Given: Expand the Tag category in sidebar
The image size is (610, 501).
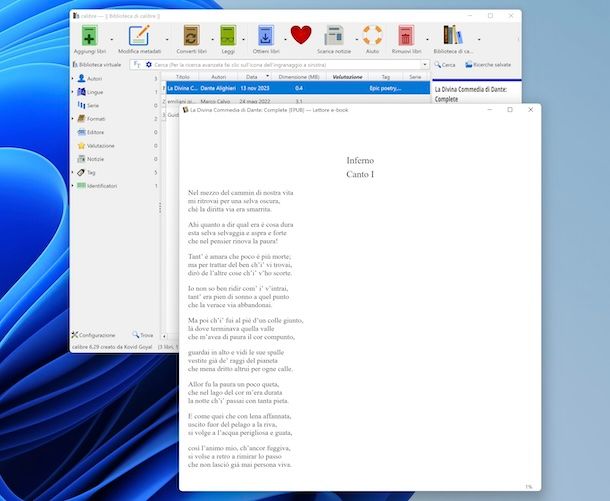Looking at the screenshot, I should tap(72, 172).
